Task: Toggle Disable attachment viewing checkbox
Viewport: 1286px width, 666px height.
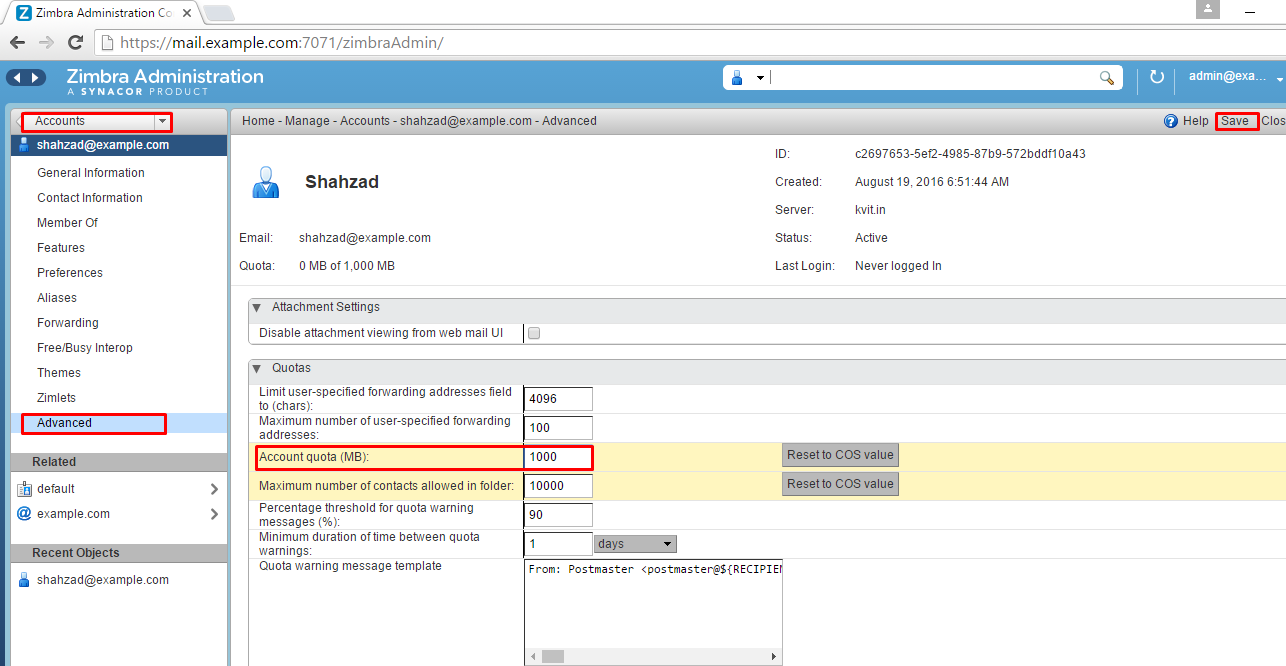Action: [534, 333]
